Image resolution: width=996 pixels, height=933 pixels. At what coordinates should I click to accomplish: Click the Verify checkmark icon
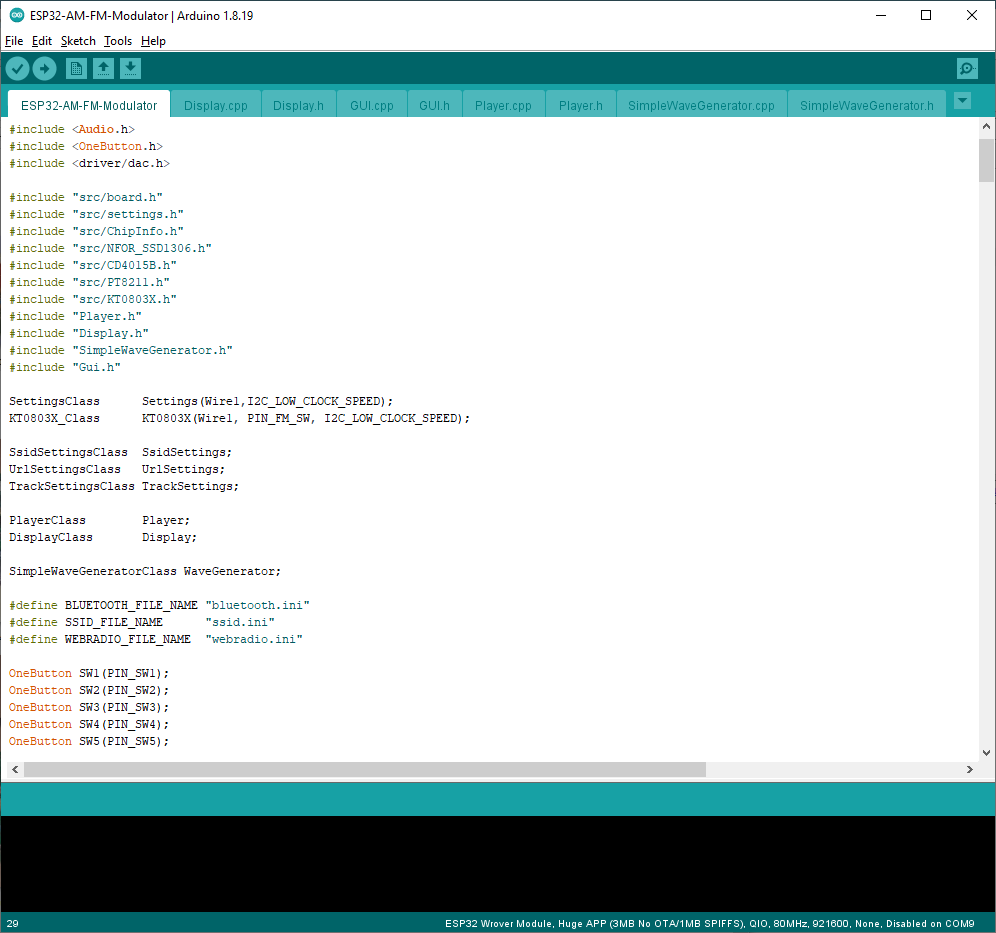(18, 69)
